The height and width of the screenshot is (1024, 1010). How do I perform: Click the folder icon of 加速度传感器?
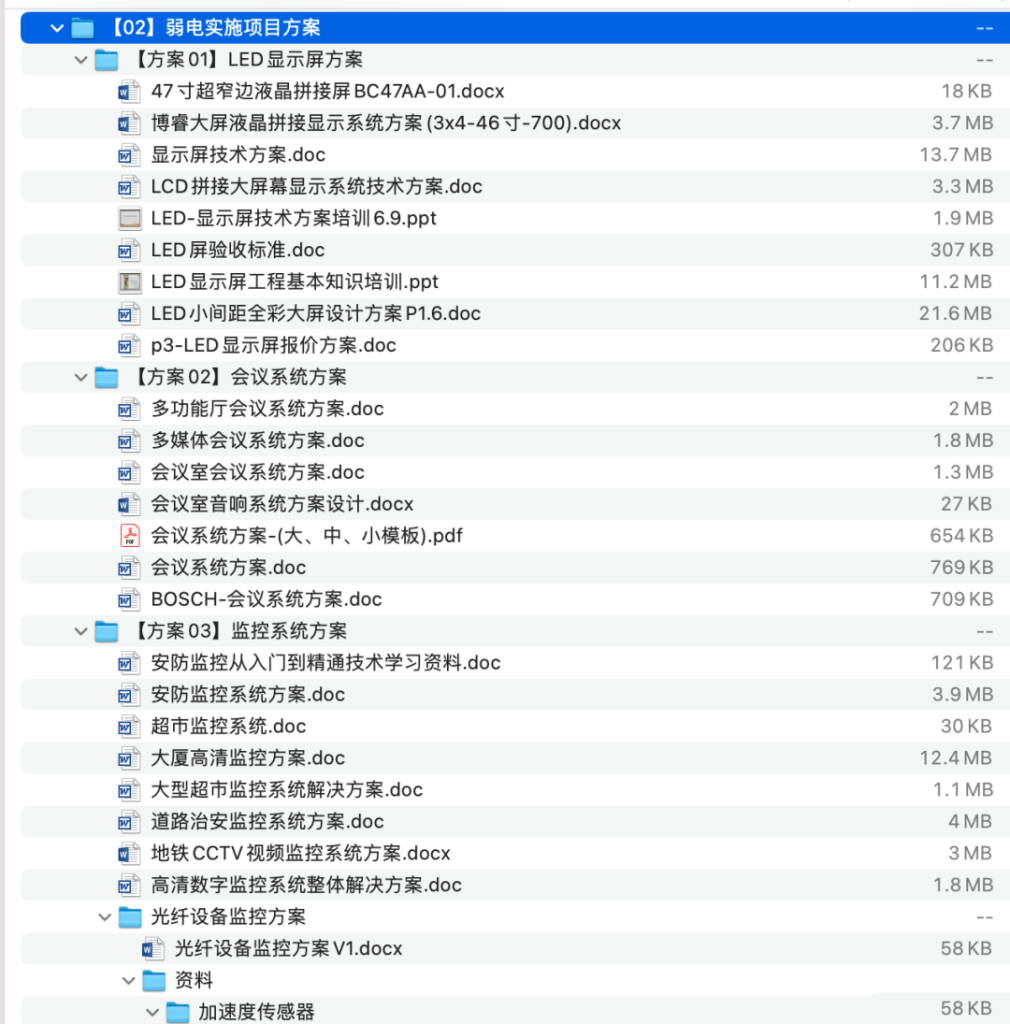coord(177,1012)
